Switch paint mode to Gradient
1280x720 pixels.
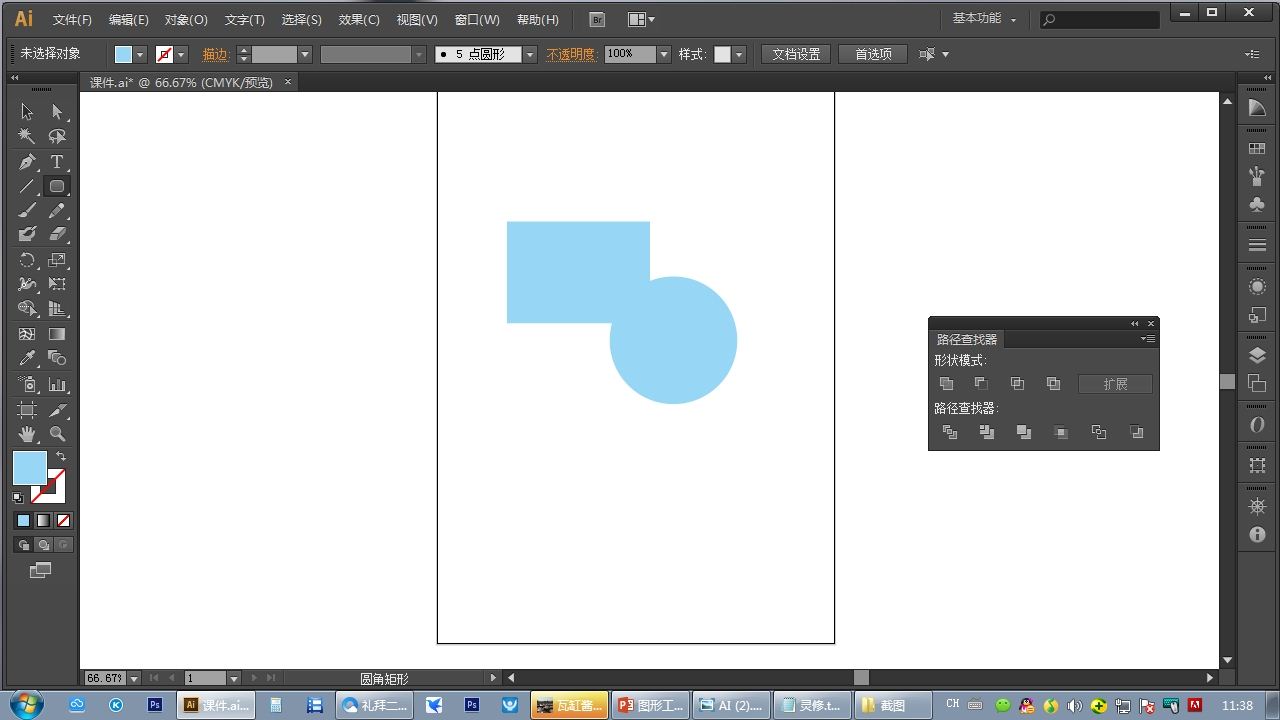[x=43, y=521]
